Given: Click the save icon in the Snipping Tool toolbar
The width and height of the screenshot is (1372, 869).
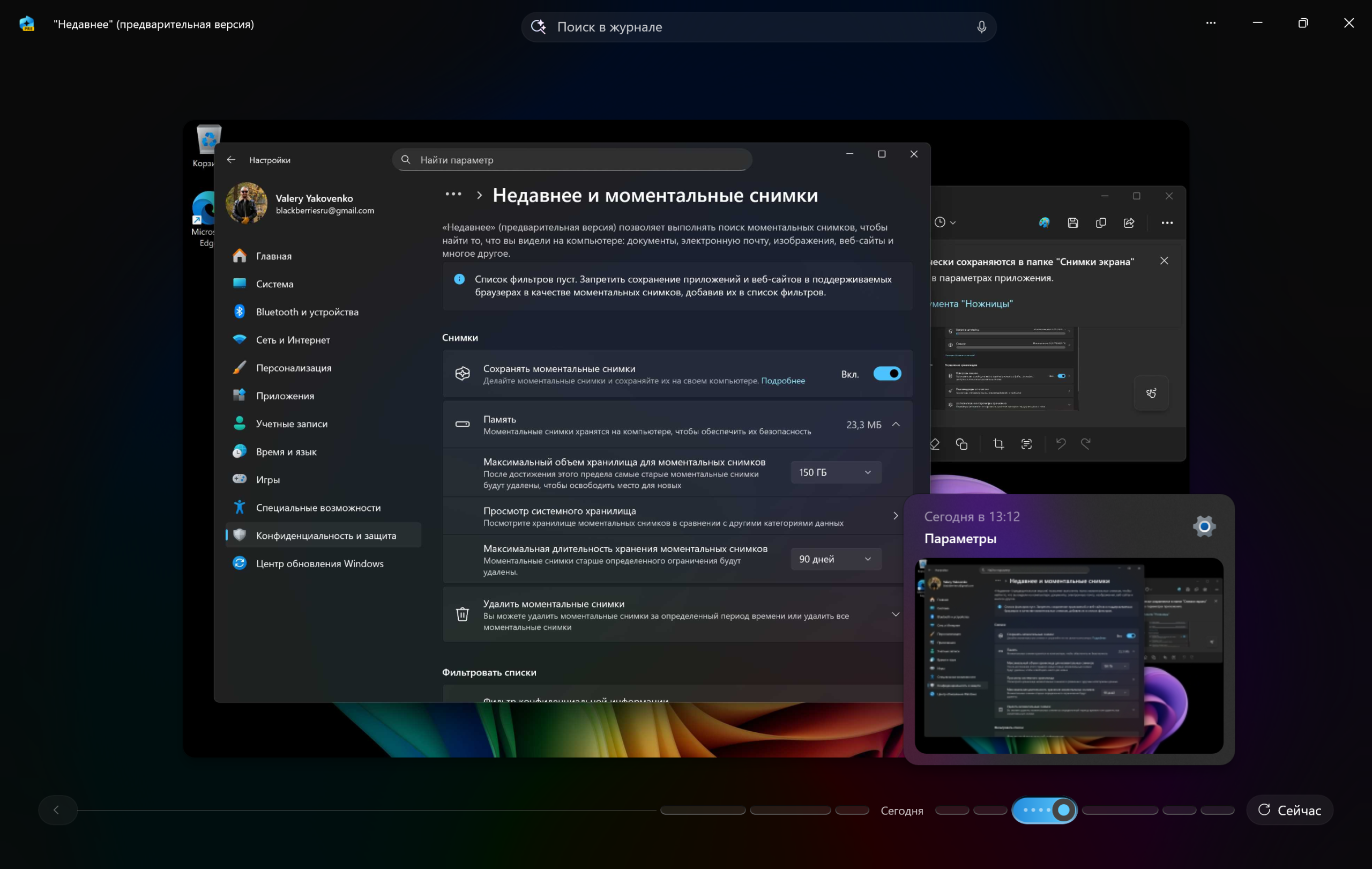Looking at the screenshot, I should click(x=1073, y=223).
